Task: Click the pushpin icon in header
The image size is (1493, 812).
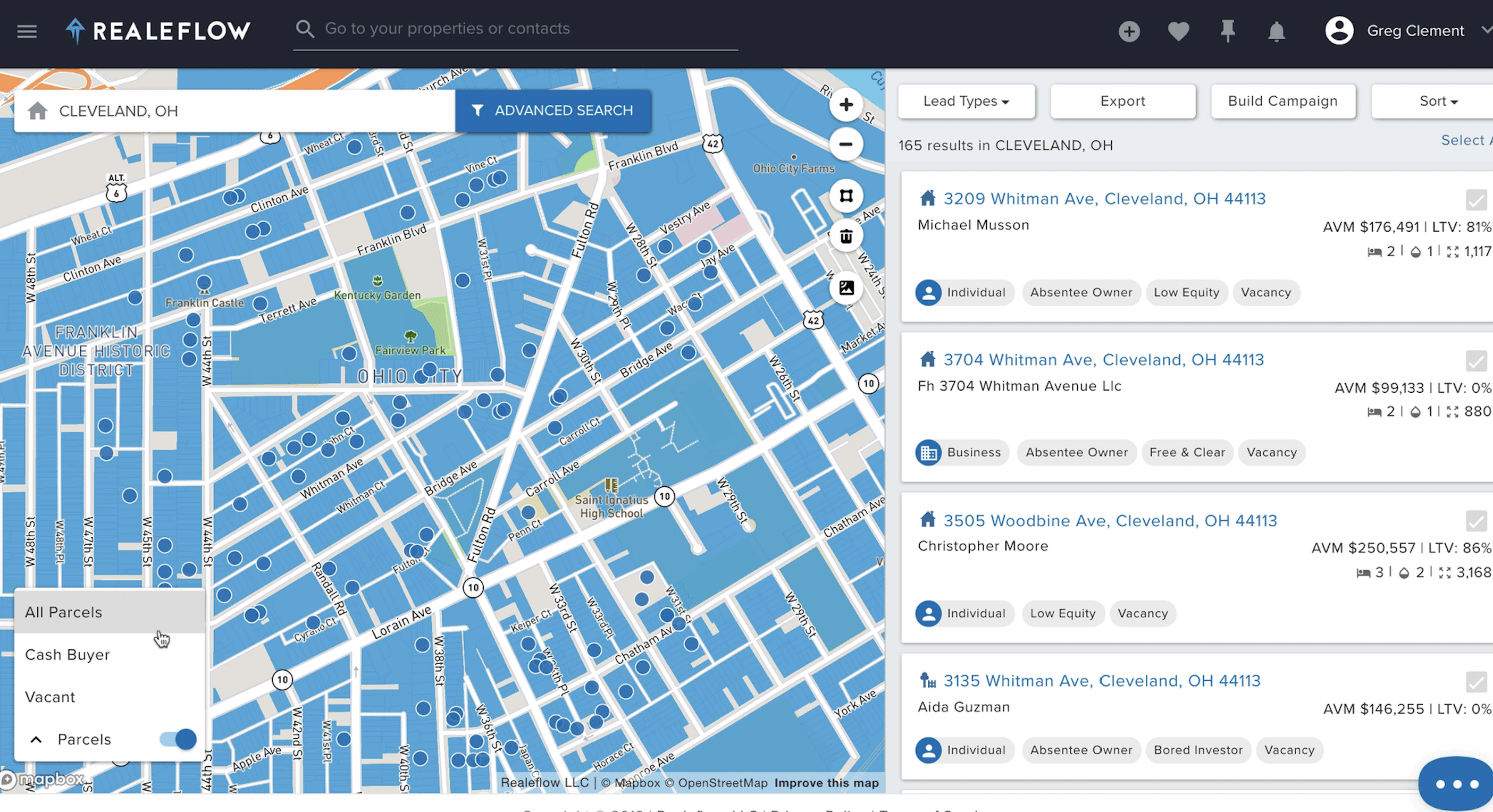Action: coord(1227,31)
